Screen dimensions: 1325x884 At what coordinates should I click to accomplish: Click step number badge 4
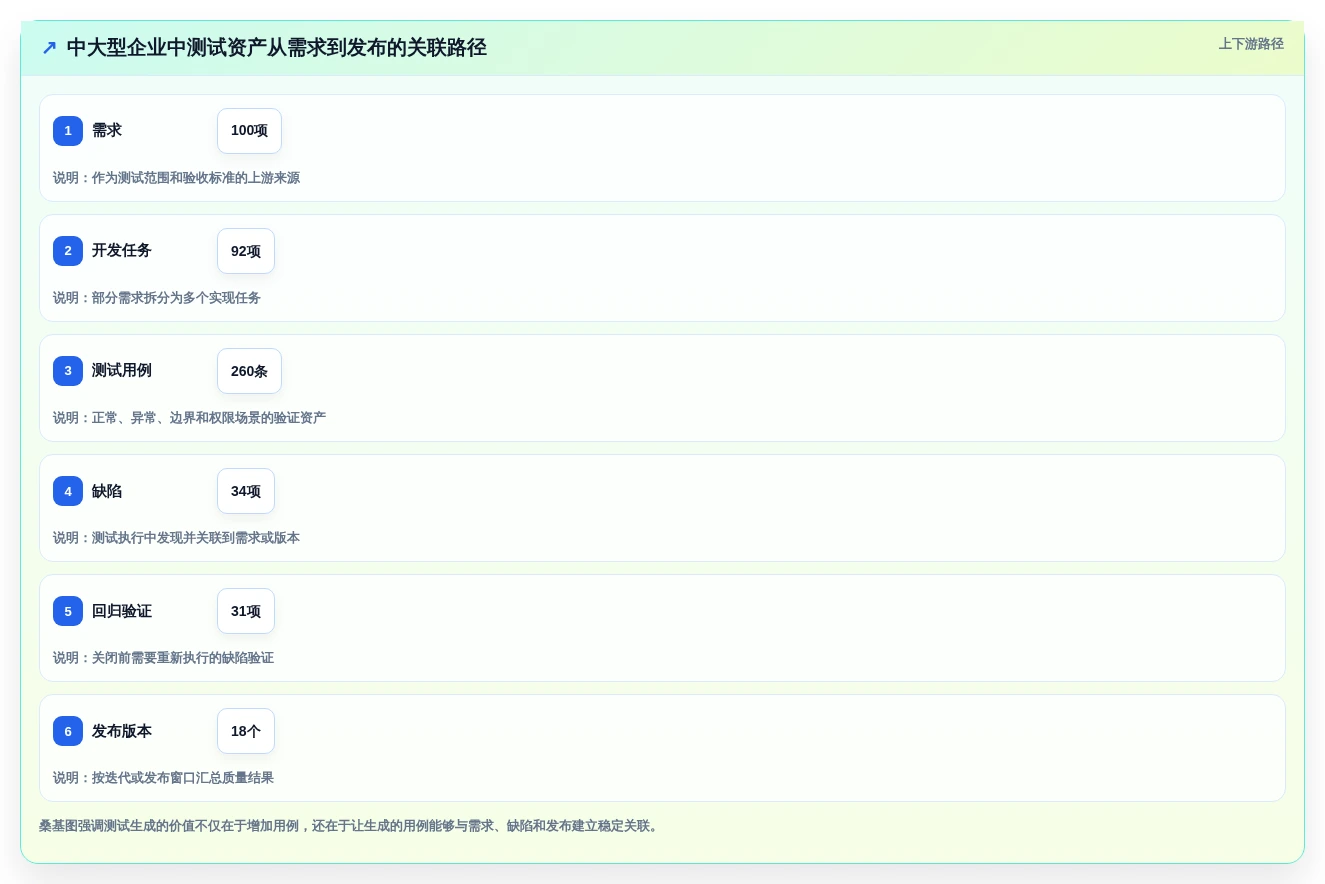tap(68, 491)
